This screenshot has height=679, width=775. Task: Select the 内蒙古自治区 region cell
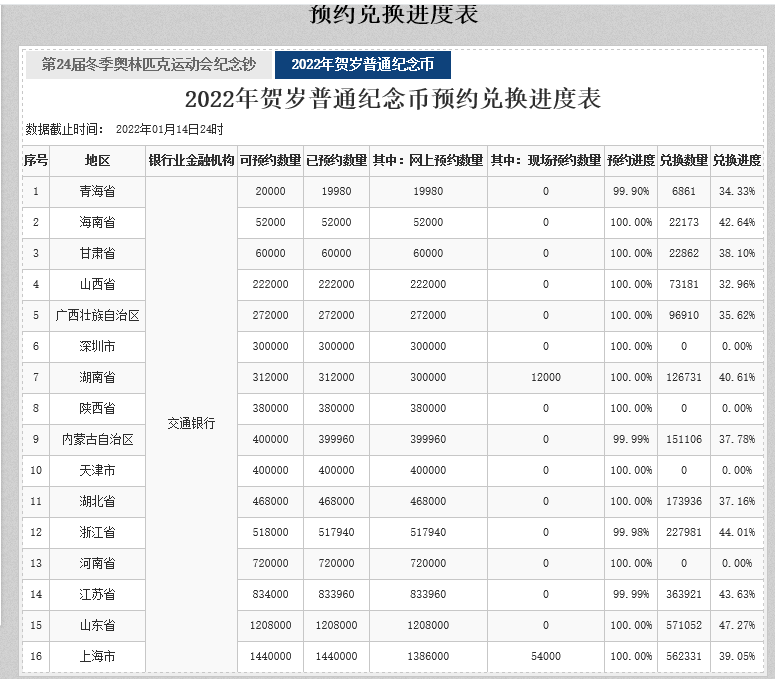[97, 439]
